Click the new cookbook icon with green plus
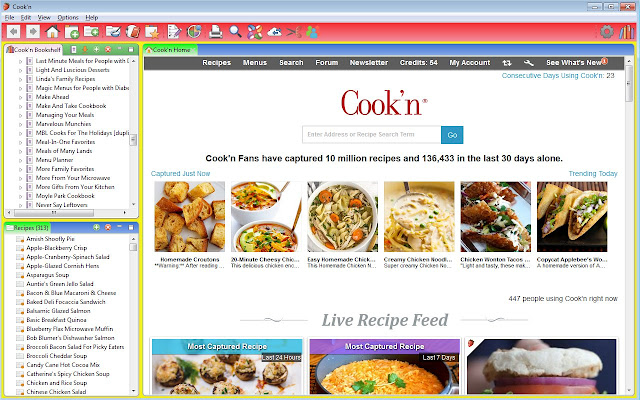This screenshot has height=400, width=640. point(72,32)
